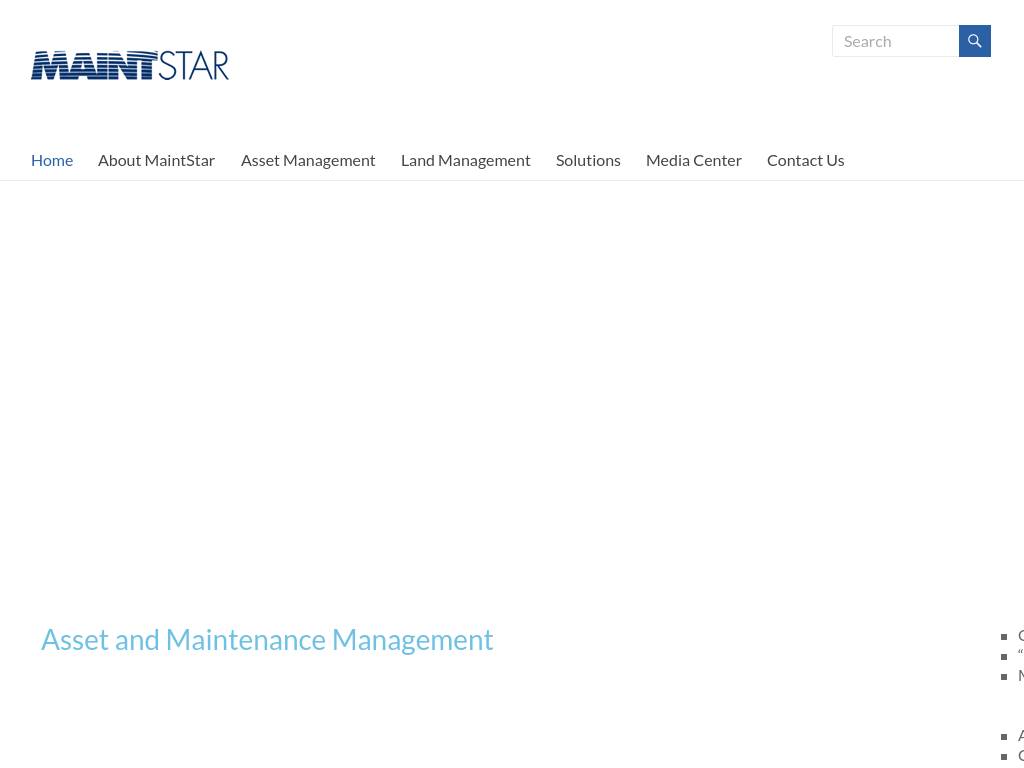Select the right-side list item starting with 'N'
1024x768 pixels.
pos(1020,676)
